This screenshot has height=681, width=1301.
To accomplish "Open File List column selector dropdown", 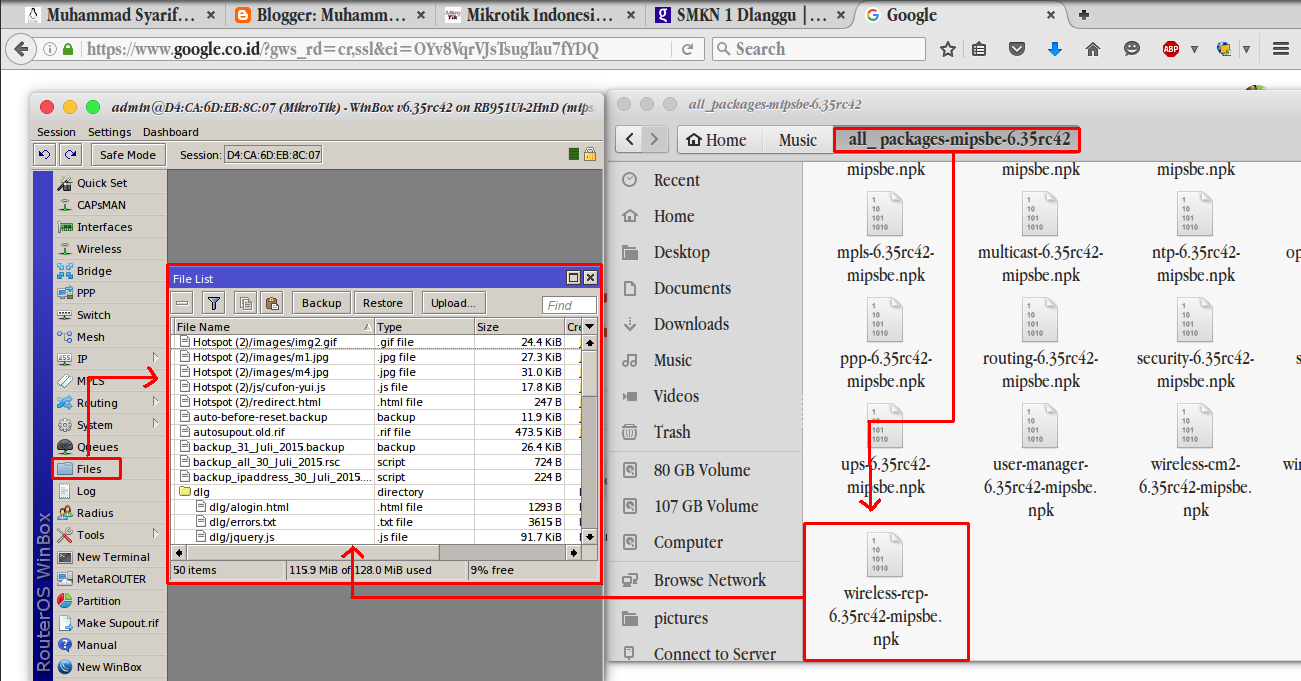I will coord(590,327).
